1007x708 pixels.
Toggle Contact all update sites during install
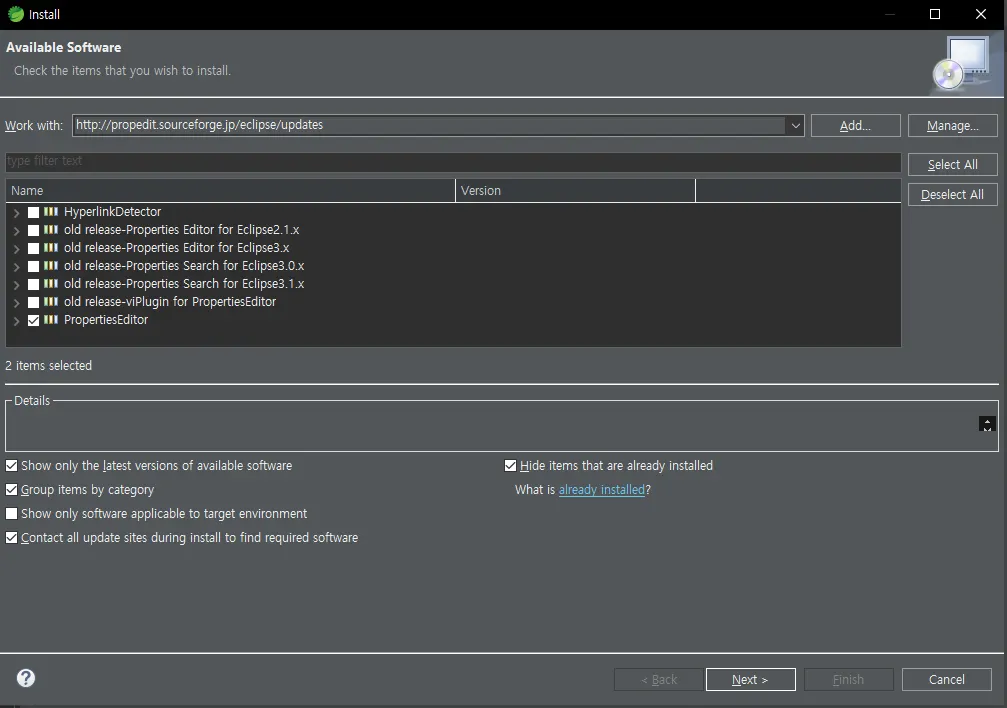click(x=12, y=538)
